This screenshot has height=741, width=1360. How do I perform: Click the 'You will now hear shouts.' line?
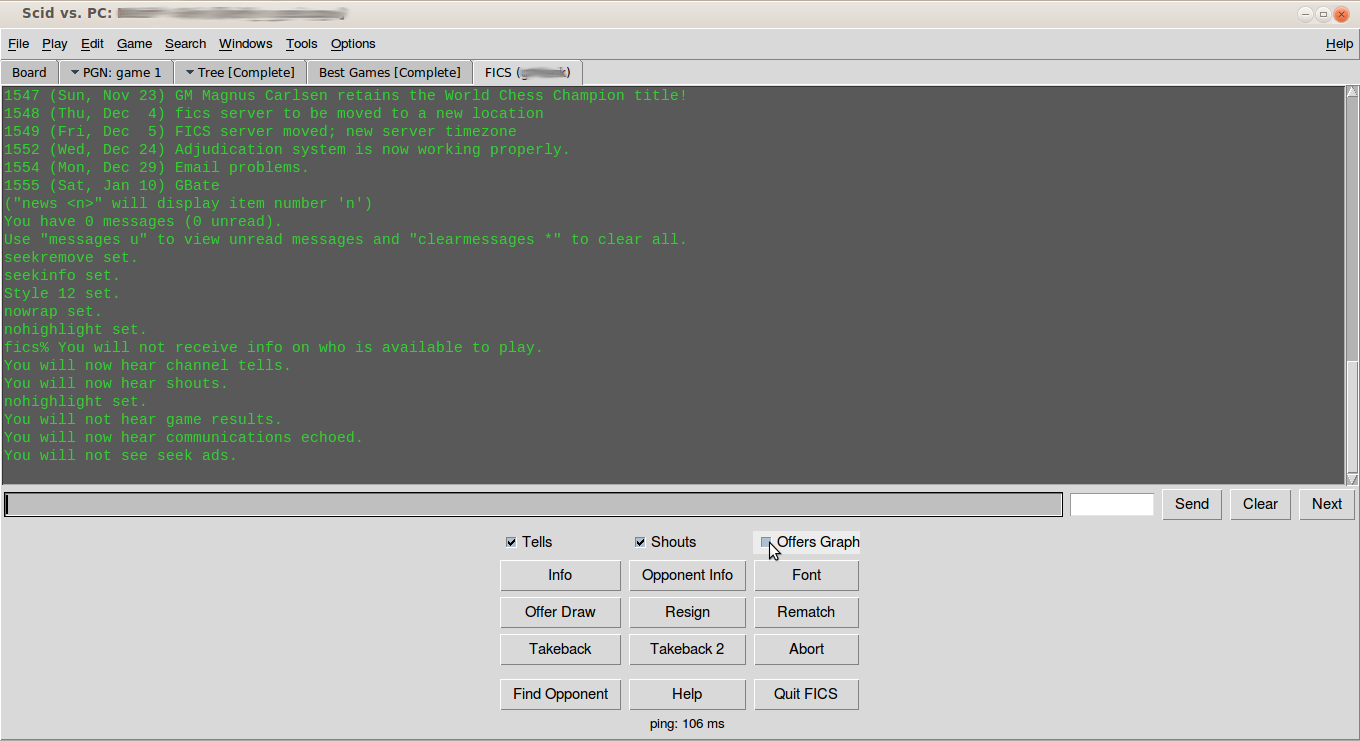[116, 384]
